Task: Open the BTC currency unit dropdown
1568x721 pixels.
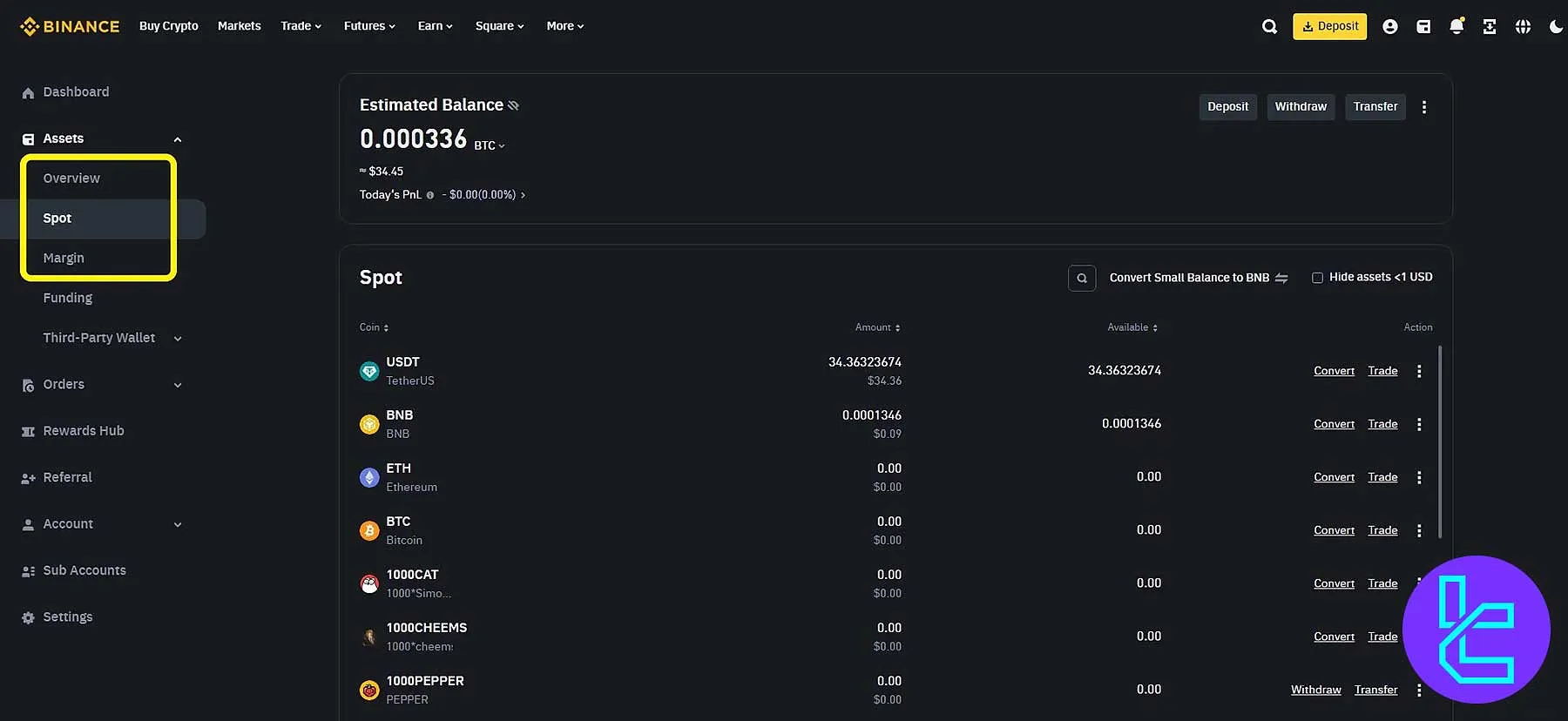Action: [490, 145]
